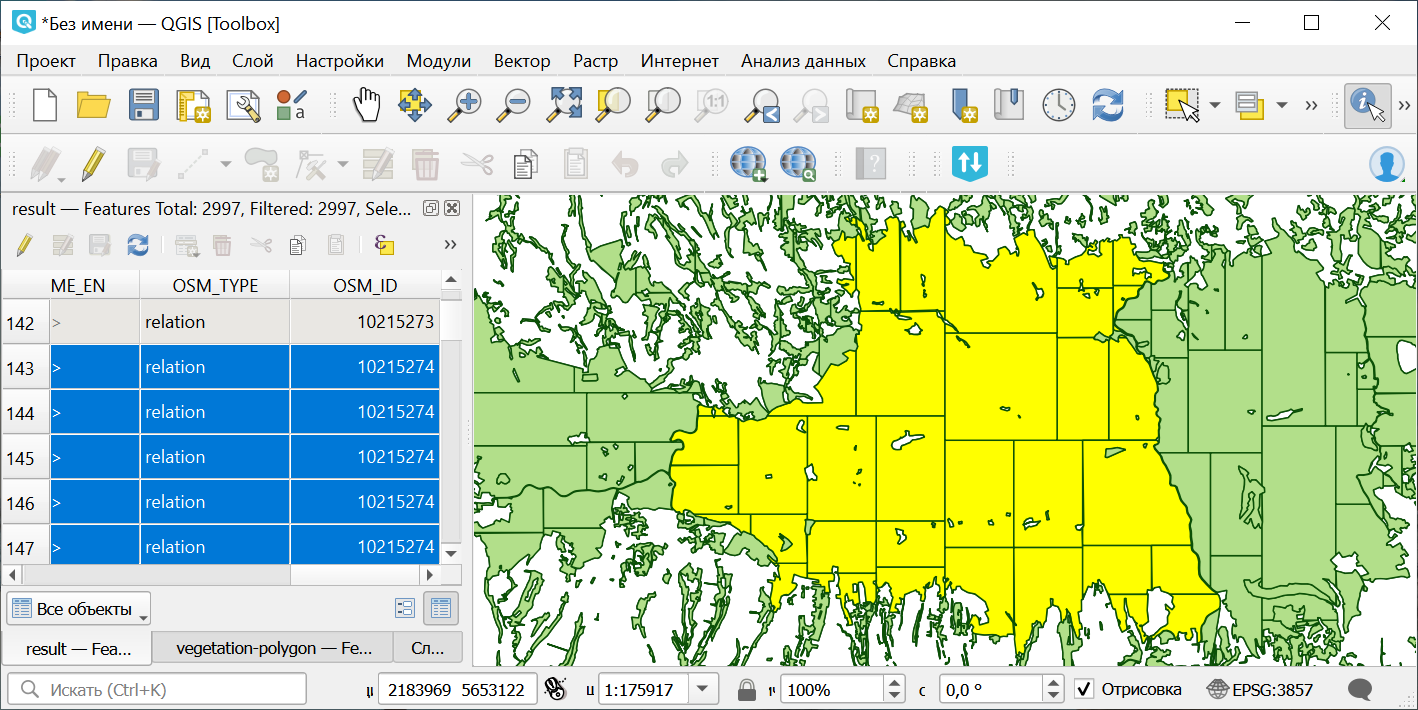Open the Show Spatial Bookmarks icon
Screen dimensions: 1418x710
1010,105
